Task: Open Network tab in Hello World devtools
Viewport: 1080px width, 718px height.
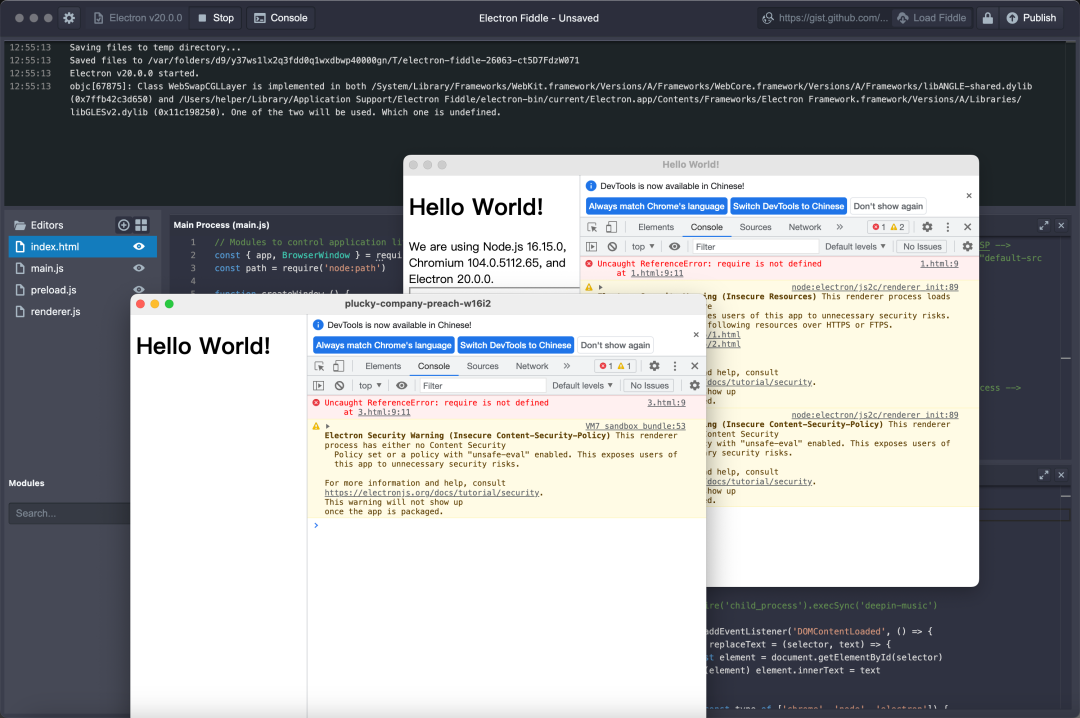Action: (804, 227)
